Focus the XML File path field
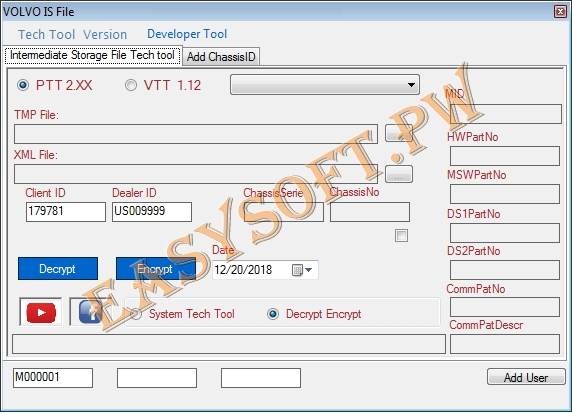Image resolution: width=572 pixels, height=413 pixels. pyautogui.click(x=196, y=174)
